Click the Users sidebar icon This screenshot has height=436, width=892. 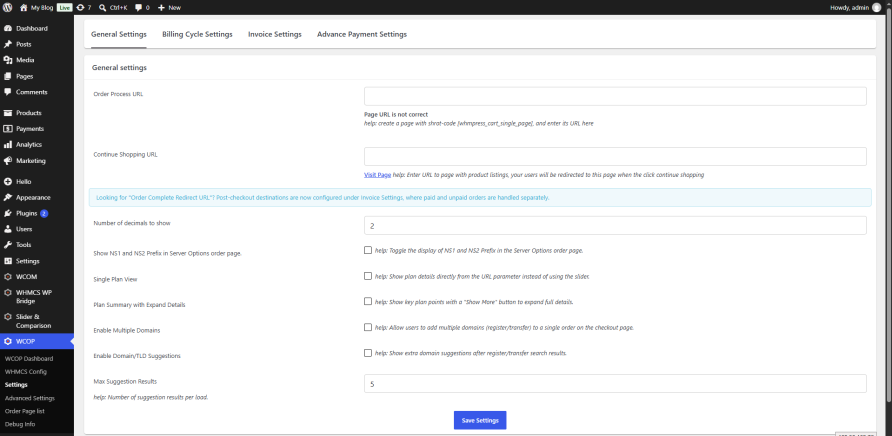[8, 229]
